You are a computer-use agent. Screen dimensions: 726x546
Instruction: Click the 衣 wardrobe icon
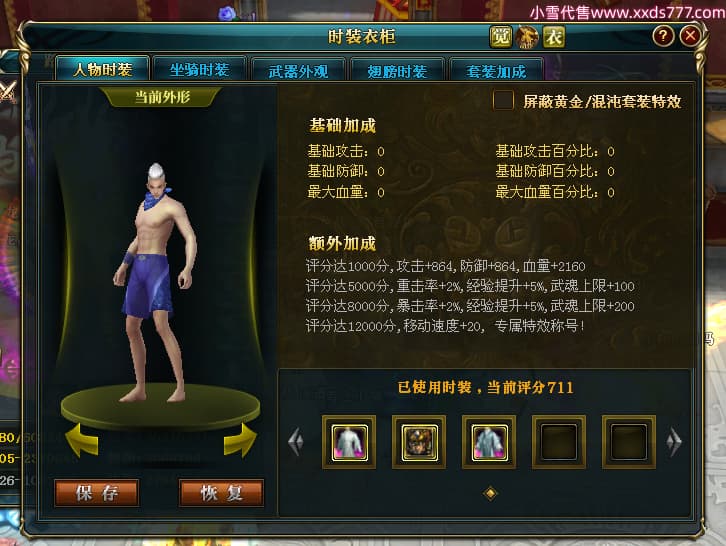(x=554, y=37)
